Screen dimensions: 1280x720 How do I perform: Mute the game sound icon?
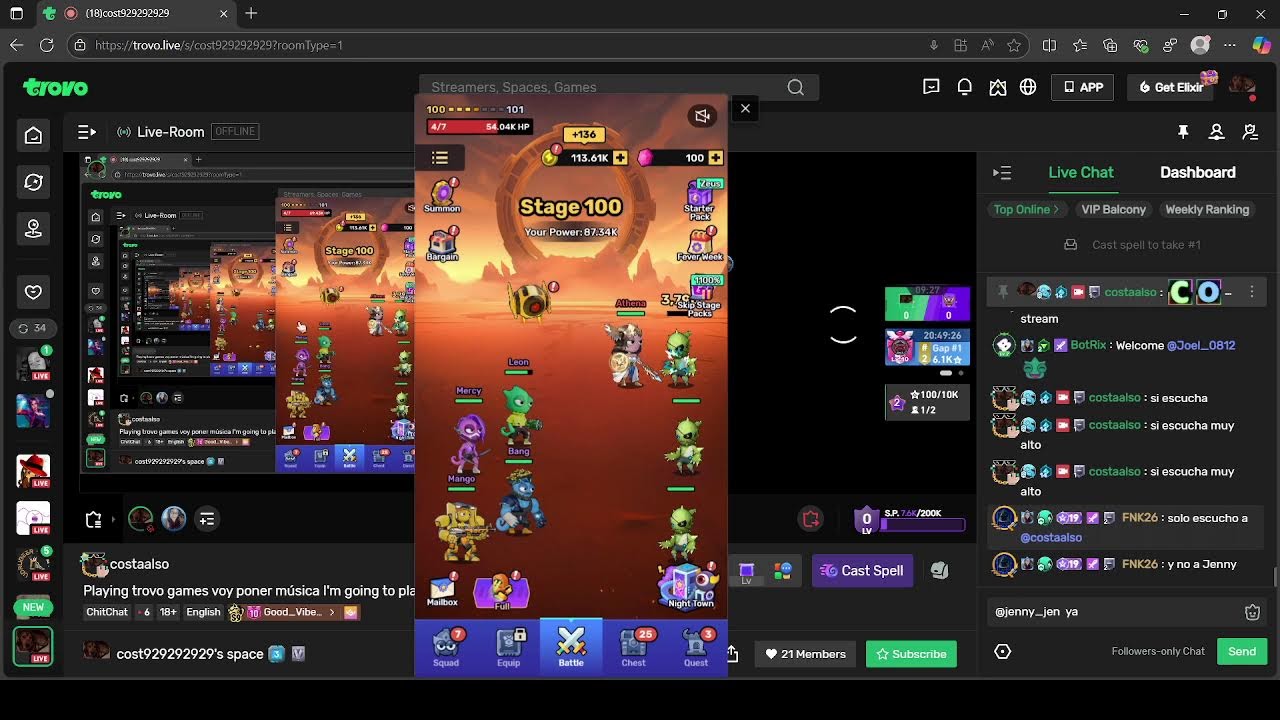click(702, 116)
